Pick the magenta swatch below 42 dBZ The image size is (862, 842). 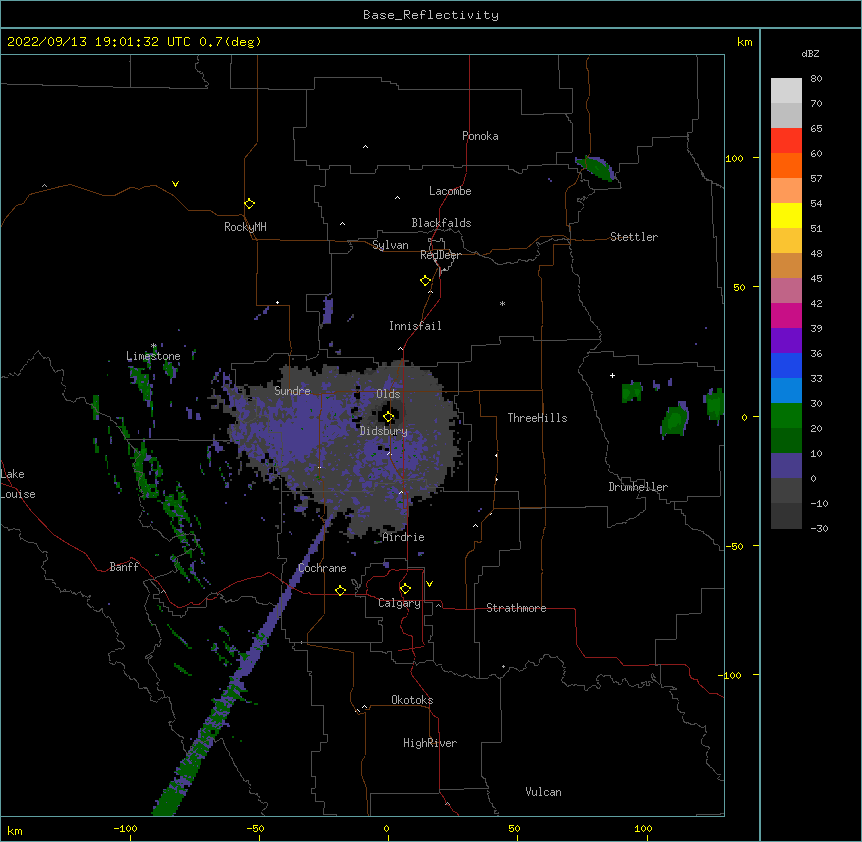[x=786, y=315]
